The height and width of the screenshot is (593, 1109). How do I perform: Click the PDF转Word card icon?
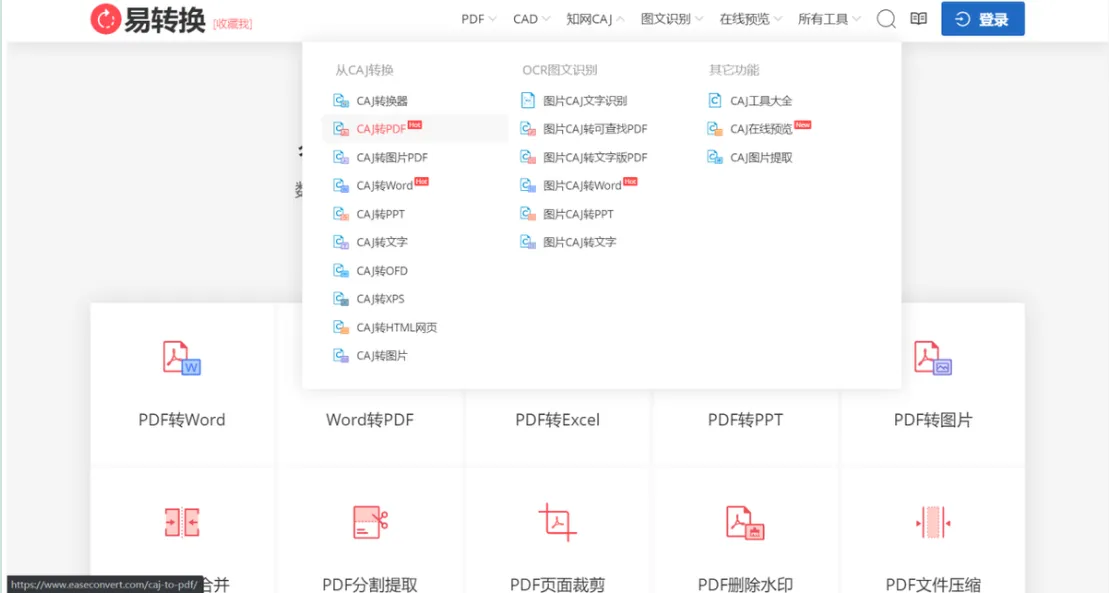tap(182, 358)
